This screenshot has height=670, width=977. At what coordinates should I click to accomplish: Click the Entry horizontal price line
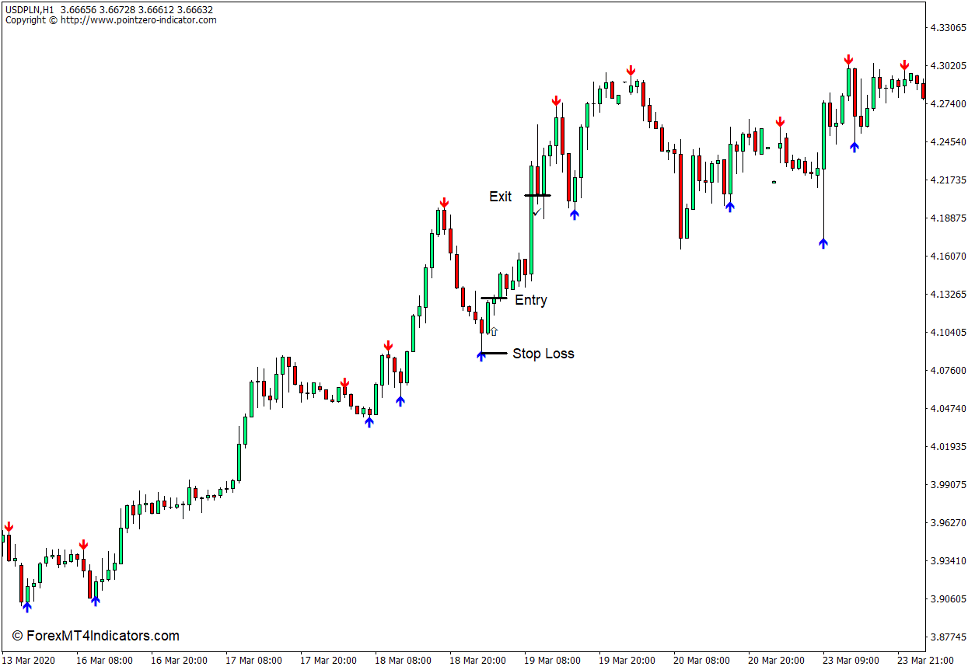494,298
